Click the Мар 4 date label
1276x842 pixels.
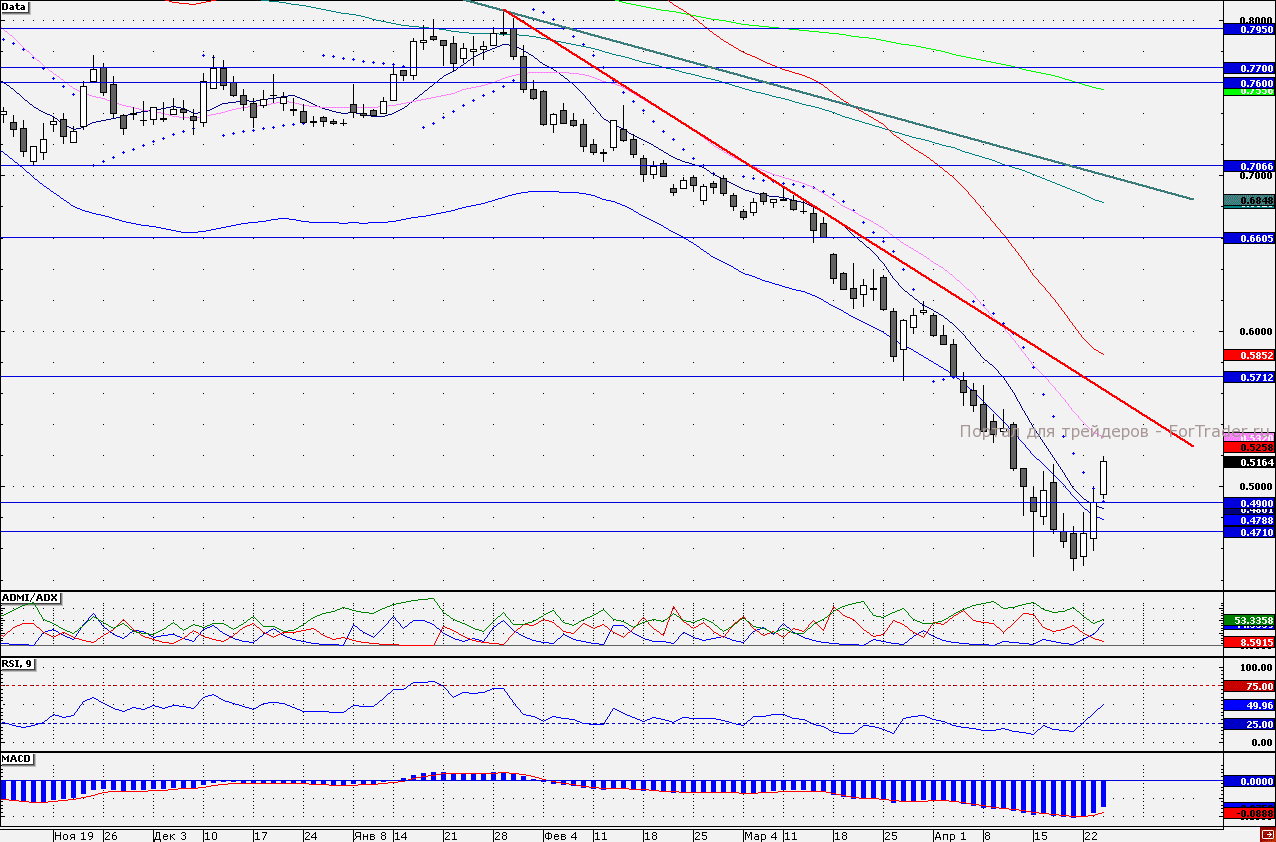tap(760, 835)
